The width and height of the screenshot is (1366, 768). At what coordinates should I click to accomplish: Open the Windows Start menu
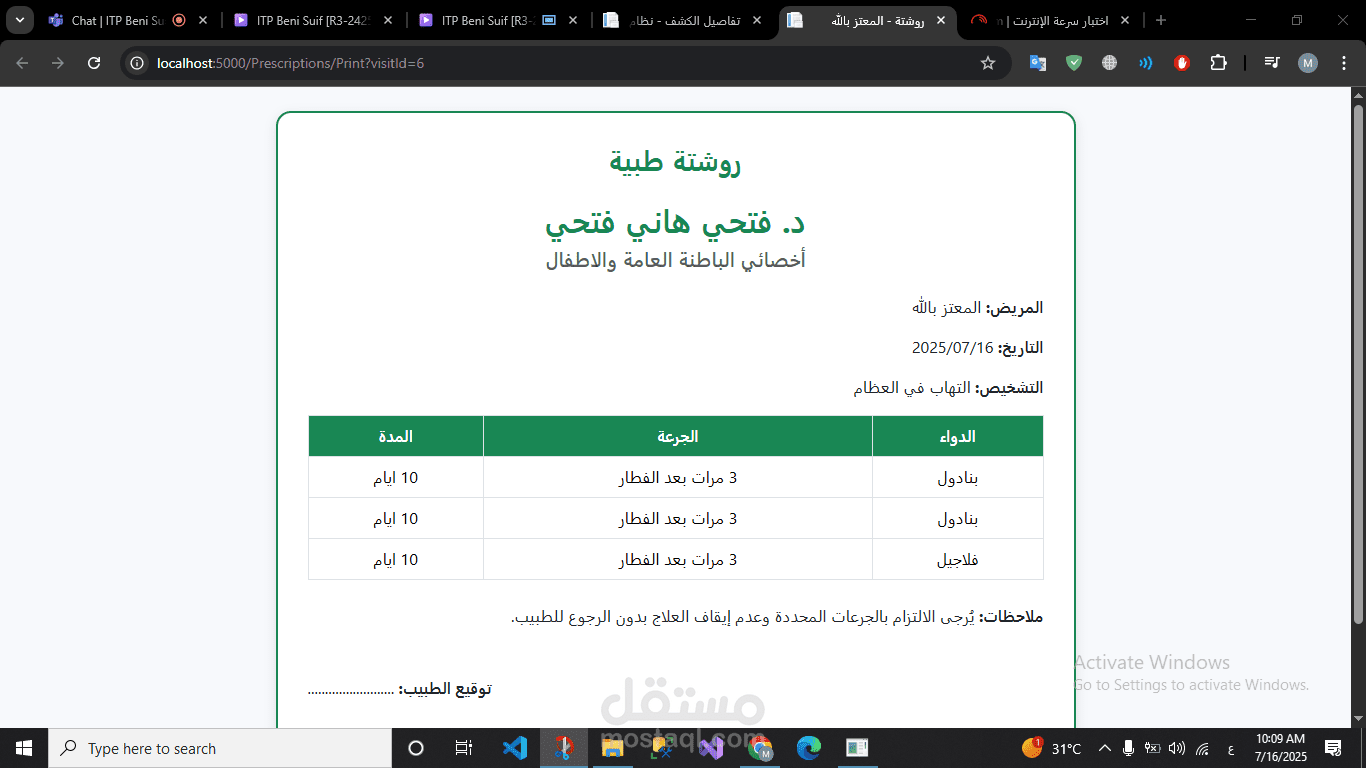click(x=24, y=748)
